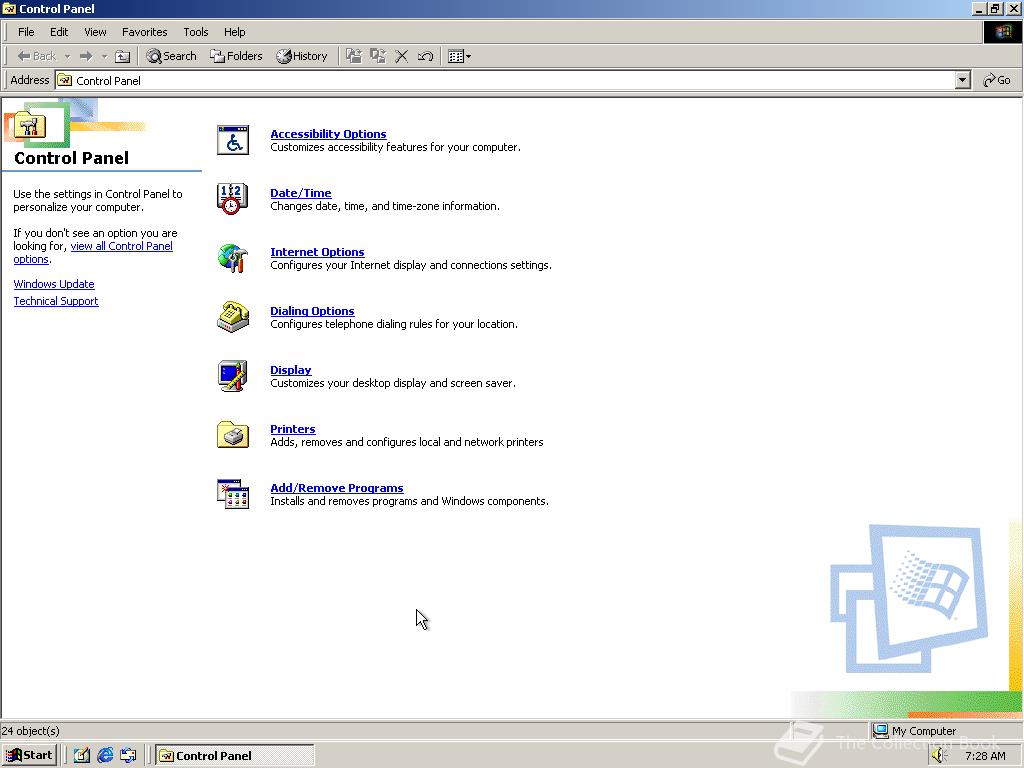Screen dimensions: 1024x768
Task: Open the Add/Remove Programs link
Action: coord(337,488)
